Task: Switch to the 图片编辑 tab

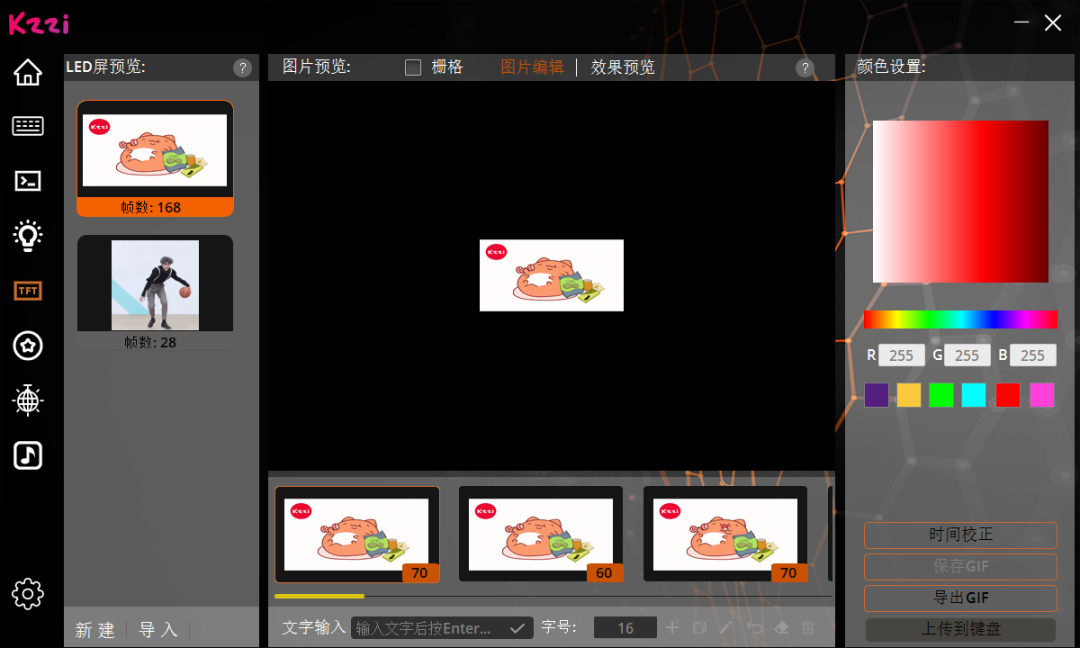Action: (x=532, y=67)
